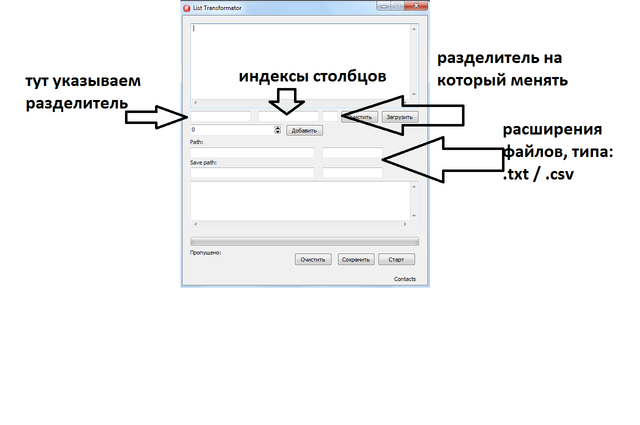Increase the numeric spinner value
The image size is (640, 425).
point(278,128)
